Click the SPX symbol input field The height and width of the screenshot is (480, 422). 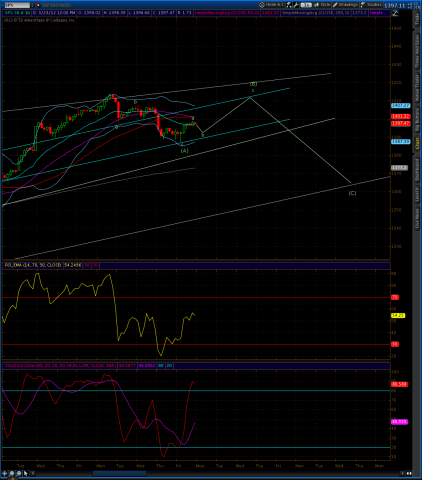click(17, 5)
